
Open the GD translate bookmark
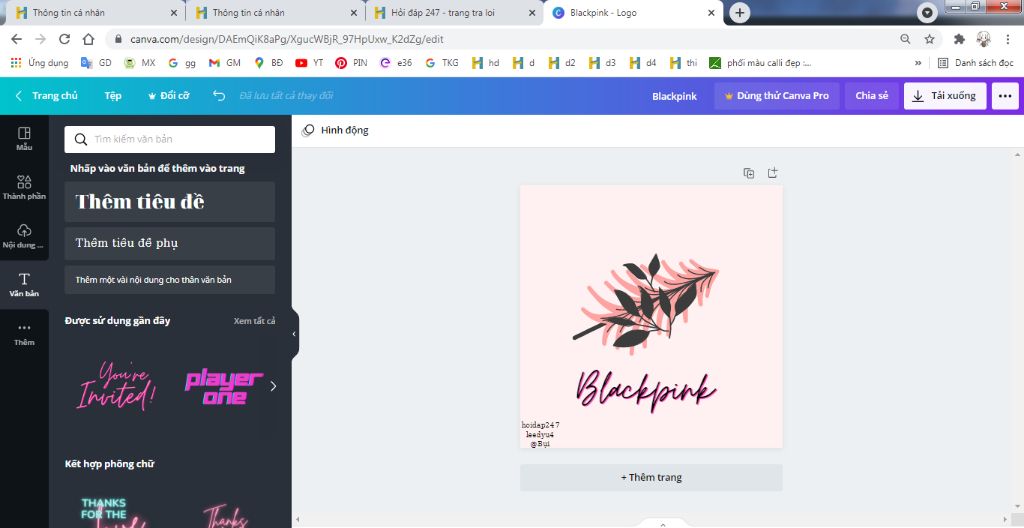(96, 63)
